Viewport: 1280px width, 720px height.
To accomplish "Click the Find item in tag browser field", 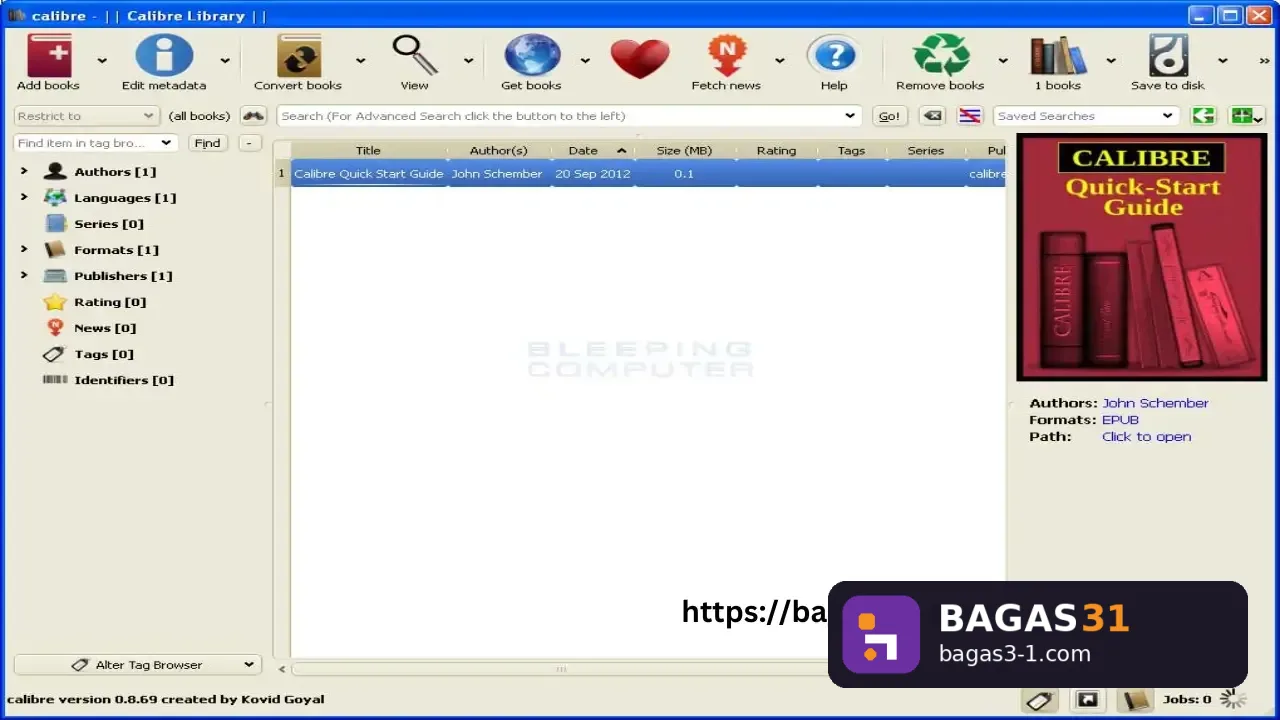I will click(x=96, y=143).
